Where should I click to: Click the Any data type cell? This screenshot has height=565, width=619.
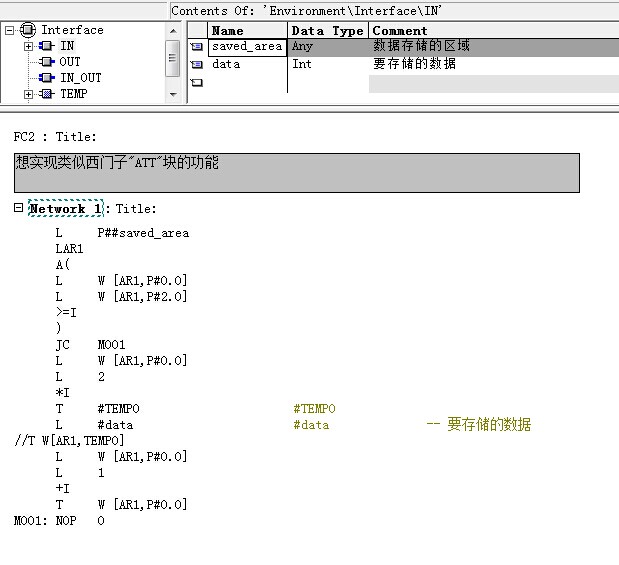point(328,47)
